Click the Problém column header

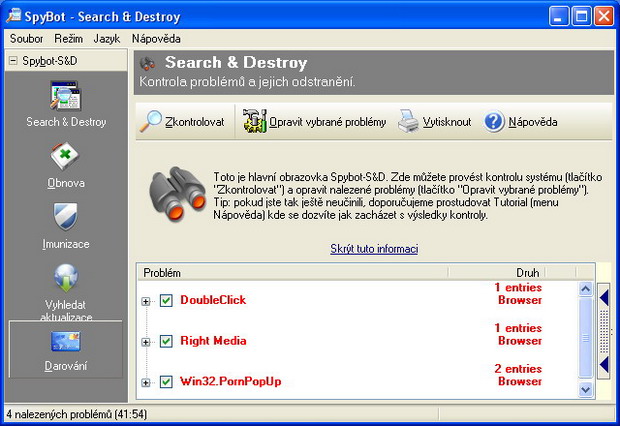click(293, 273)
